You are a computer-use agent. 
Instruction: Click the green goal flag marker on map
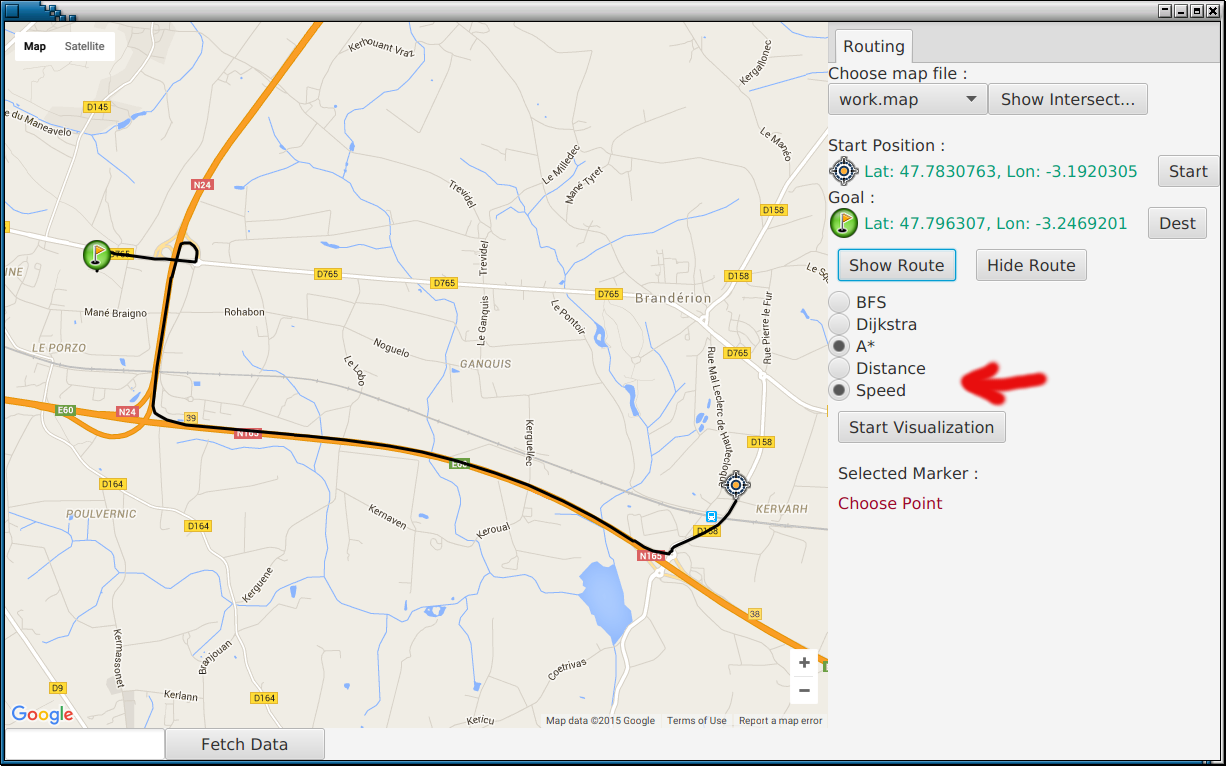[96, 254]
